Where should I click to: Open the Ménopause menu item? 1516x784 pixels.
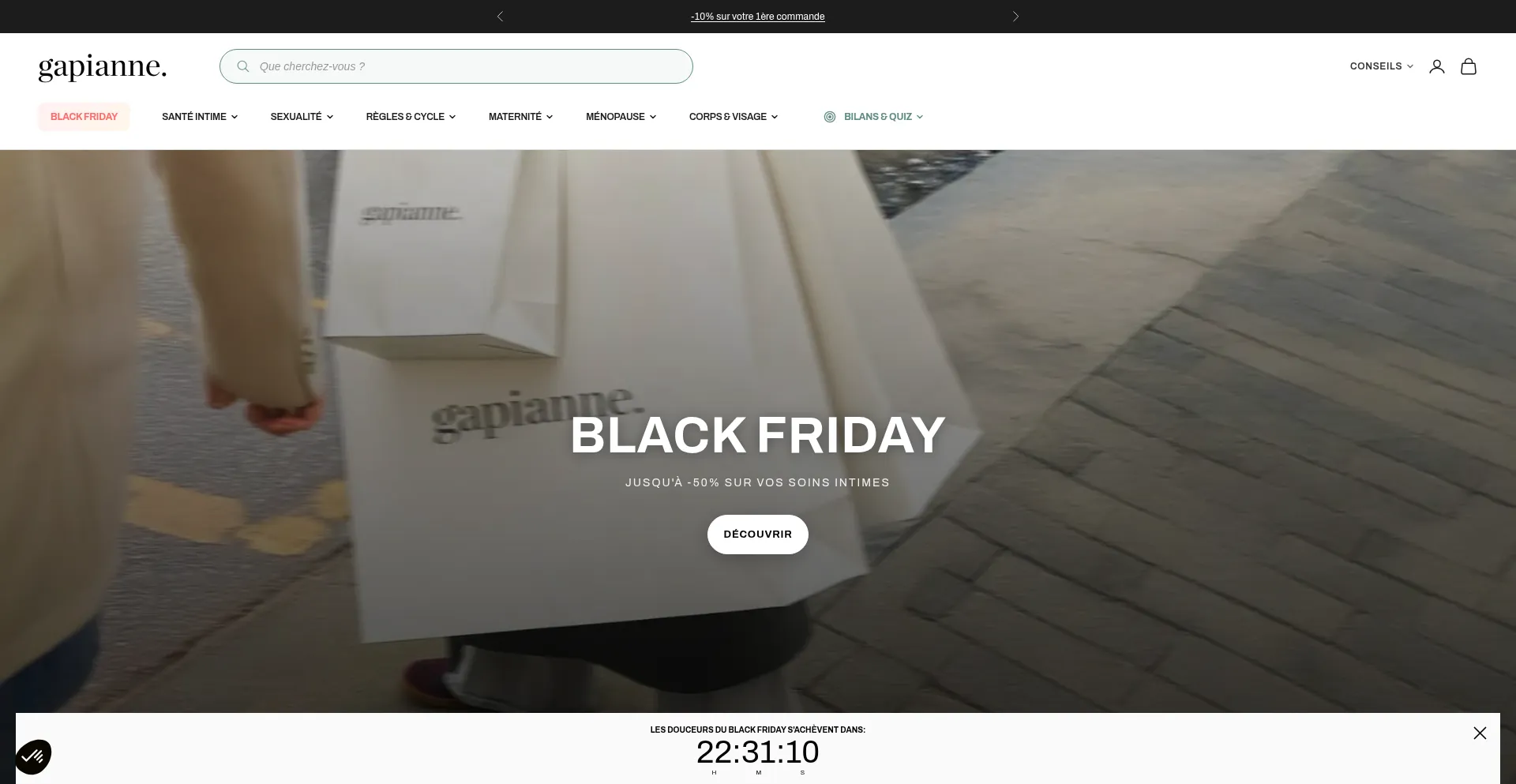[x=621, y=117]
